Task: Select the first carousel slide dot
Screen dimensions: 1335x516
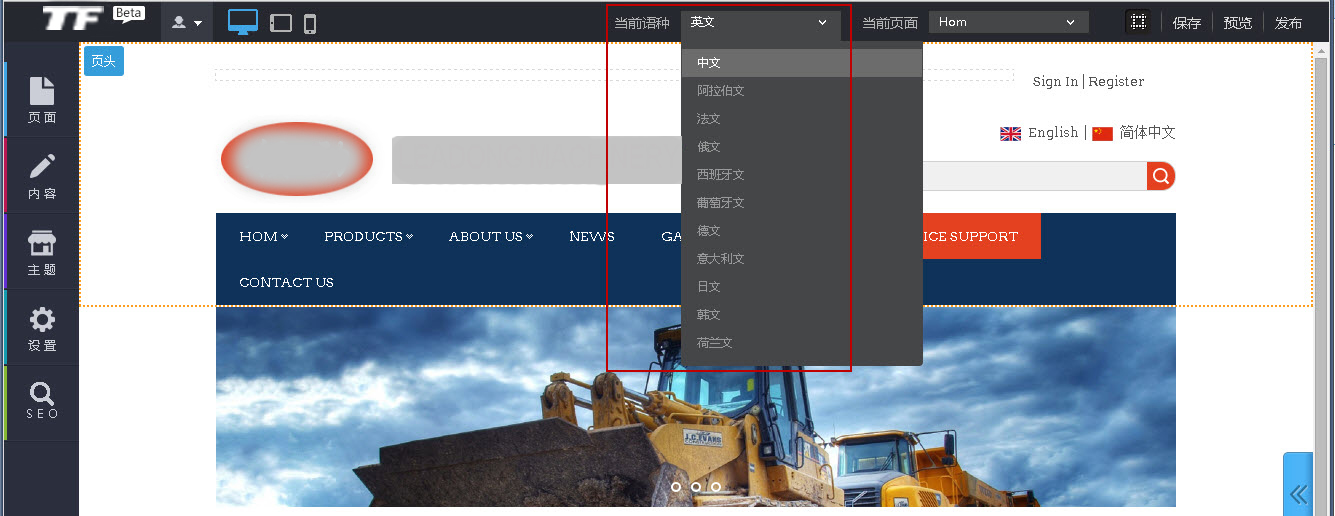Action: (676, 487)
